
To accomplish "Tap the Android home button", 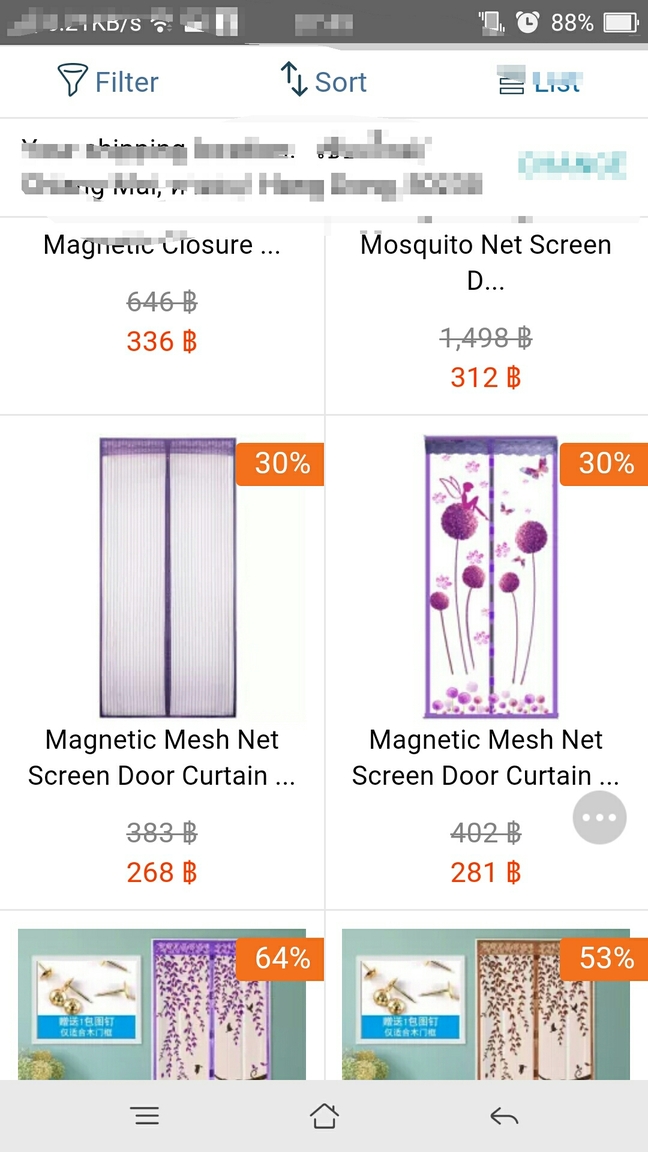I will 324,1116.
